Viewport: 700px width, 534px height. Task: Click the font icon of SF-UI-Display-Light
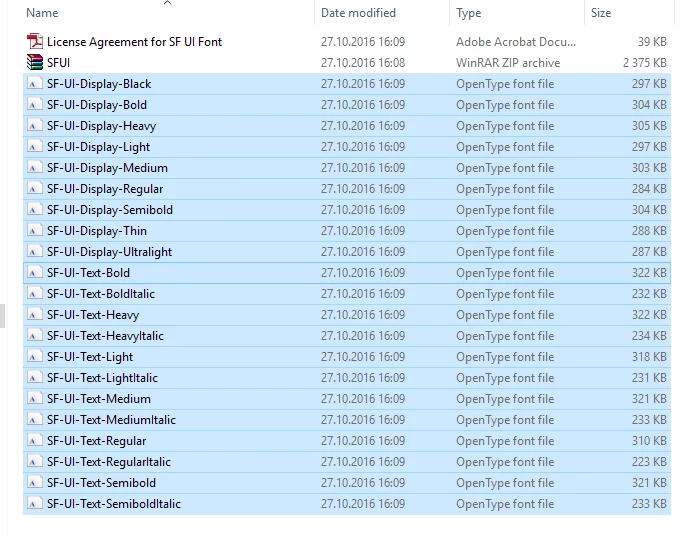[35, 146]
